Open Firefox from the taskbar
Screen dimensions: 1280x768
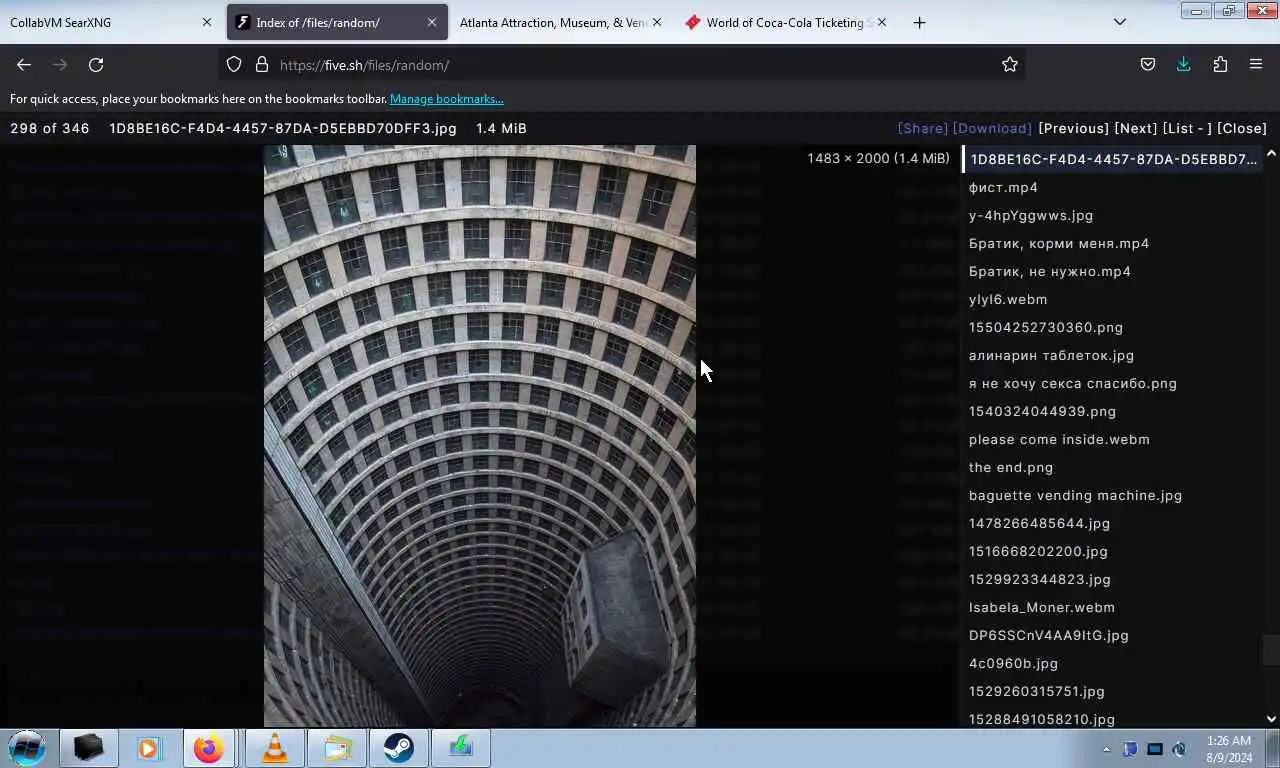pos(209,748)
